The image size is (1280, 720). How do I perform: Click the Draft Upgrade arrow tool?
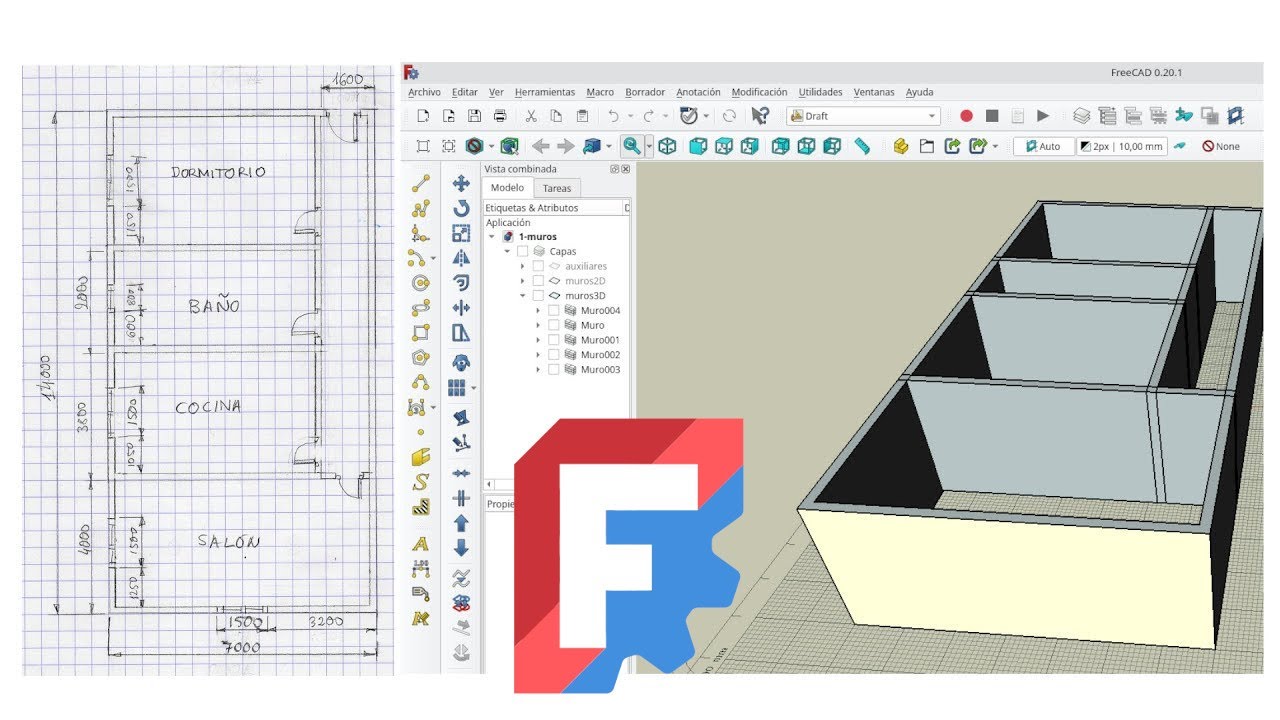coord(461,522)
